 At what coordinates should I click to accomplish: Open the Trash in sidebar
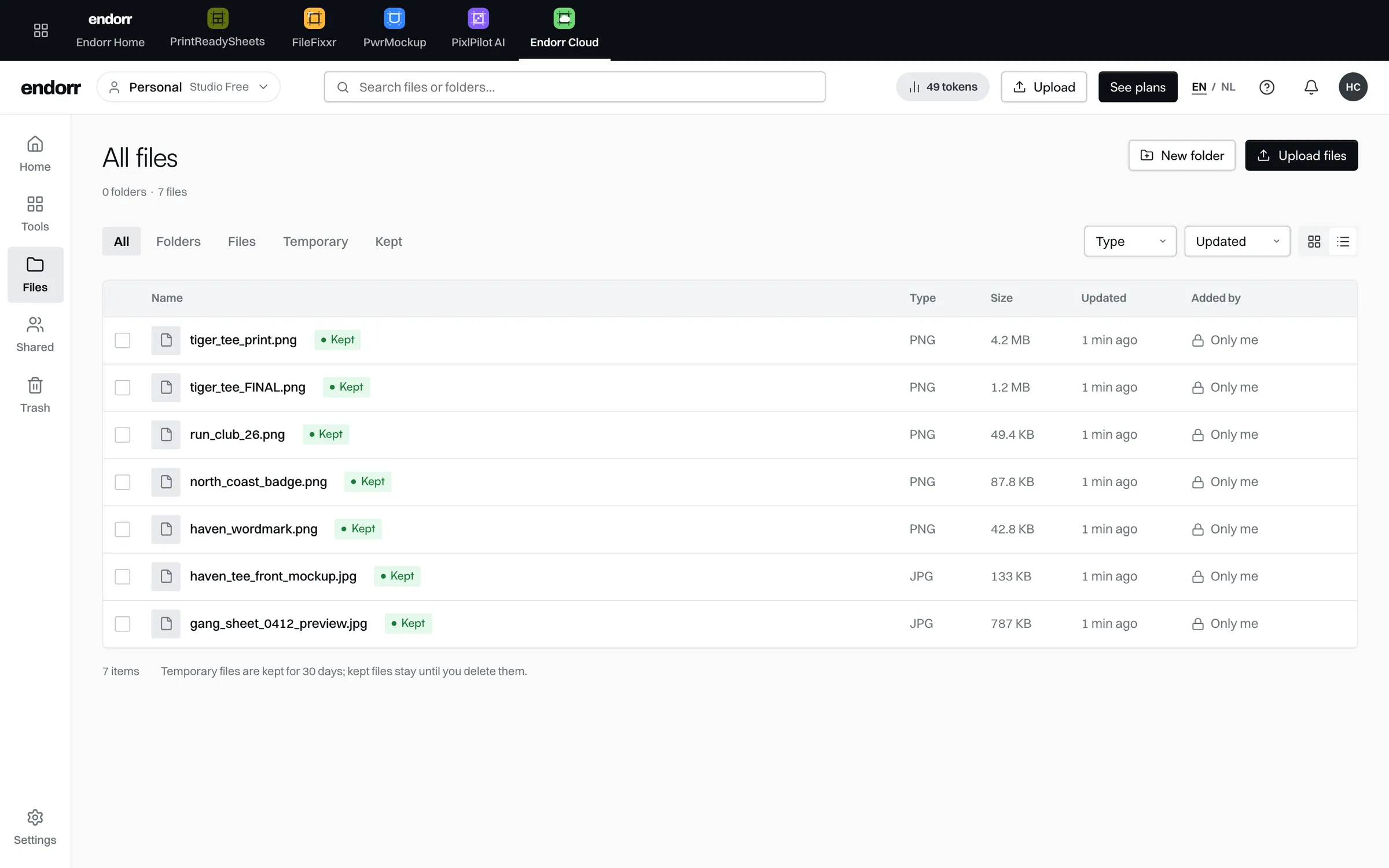coord(35,395)
